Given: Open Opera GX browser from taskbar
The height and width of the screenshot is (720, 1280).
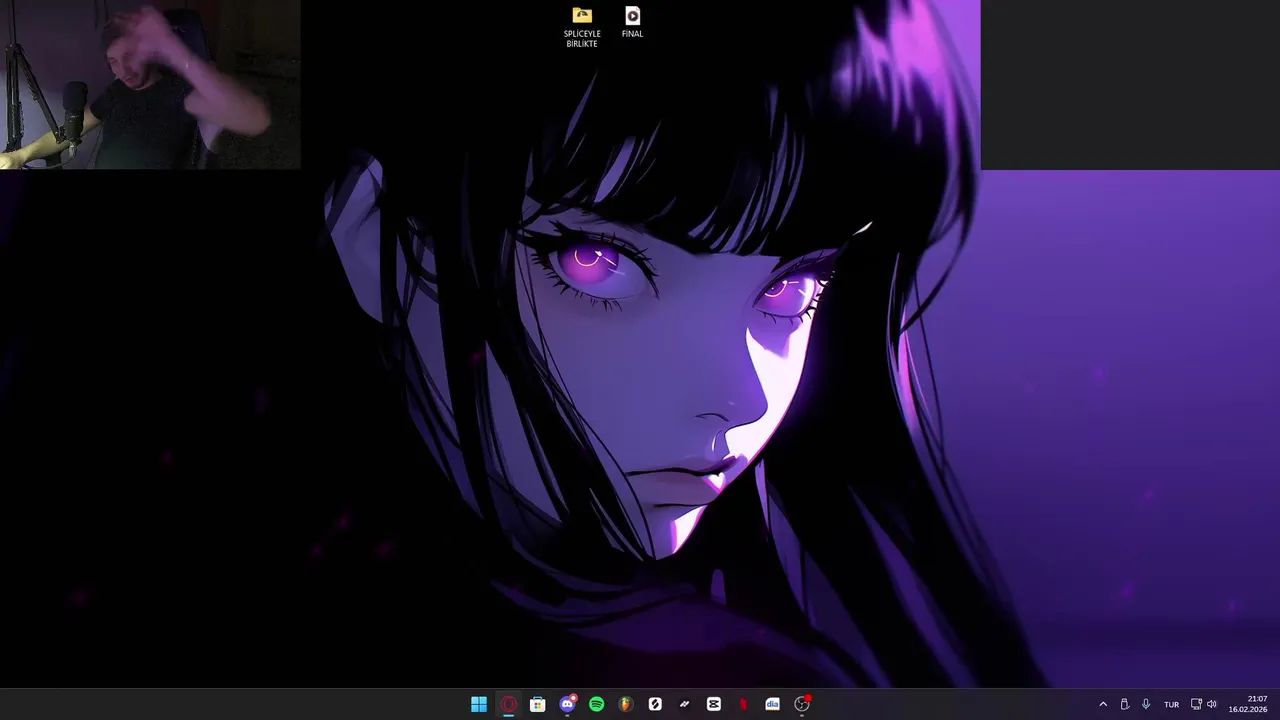Looking at the screenshot, I should [x=508, y=704].
